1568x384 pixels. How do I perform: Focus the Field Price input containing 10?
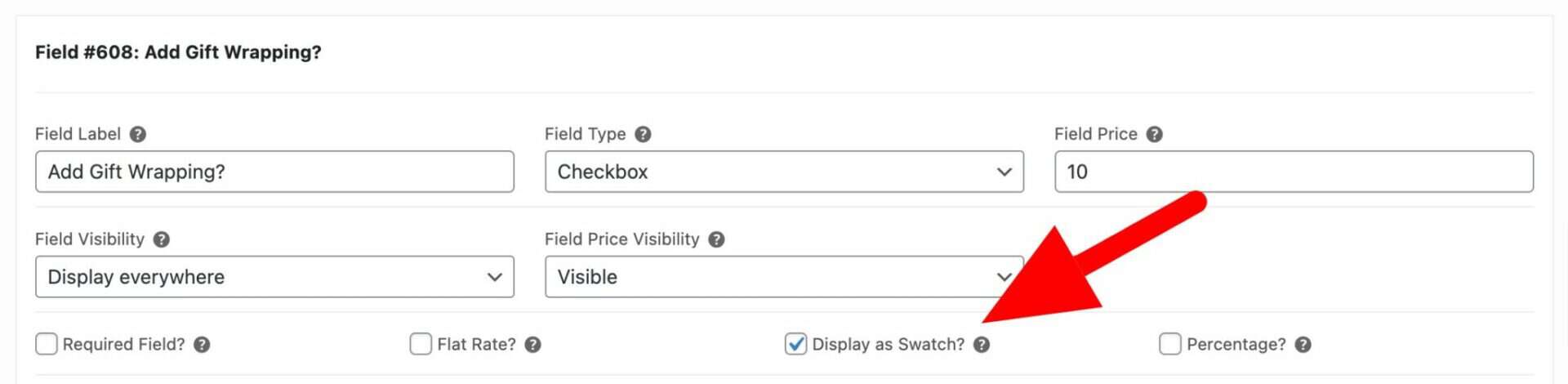tap(1294, 172)
